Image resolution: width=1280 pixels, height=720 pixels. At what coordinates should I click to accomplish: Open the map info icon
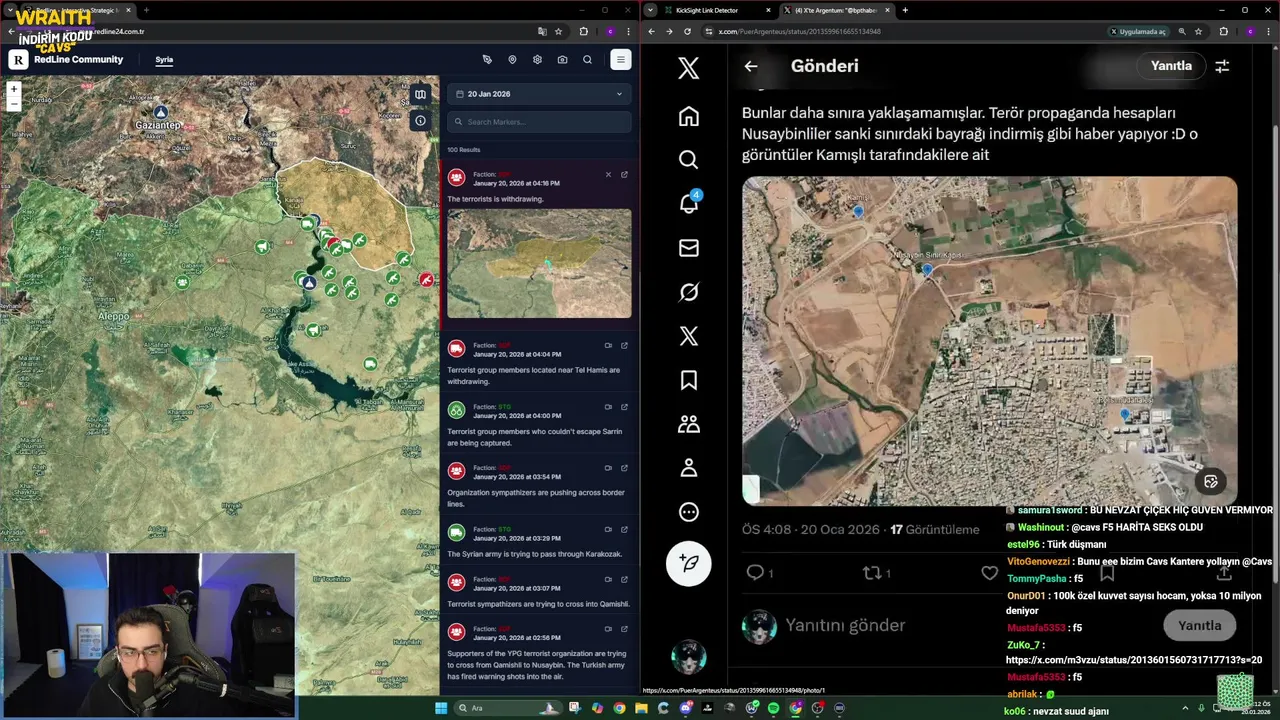pyautogui.click(x=421, y=121)
